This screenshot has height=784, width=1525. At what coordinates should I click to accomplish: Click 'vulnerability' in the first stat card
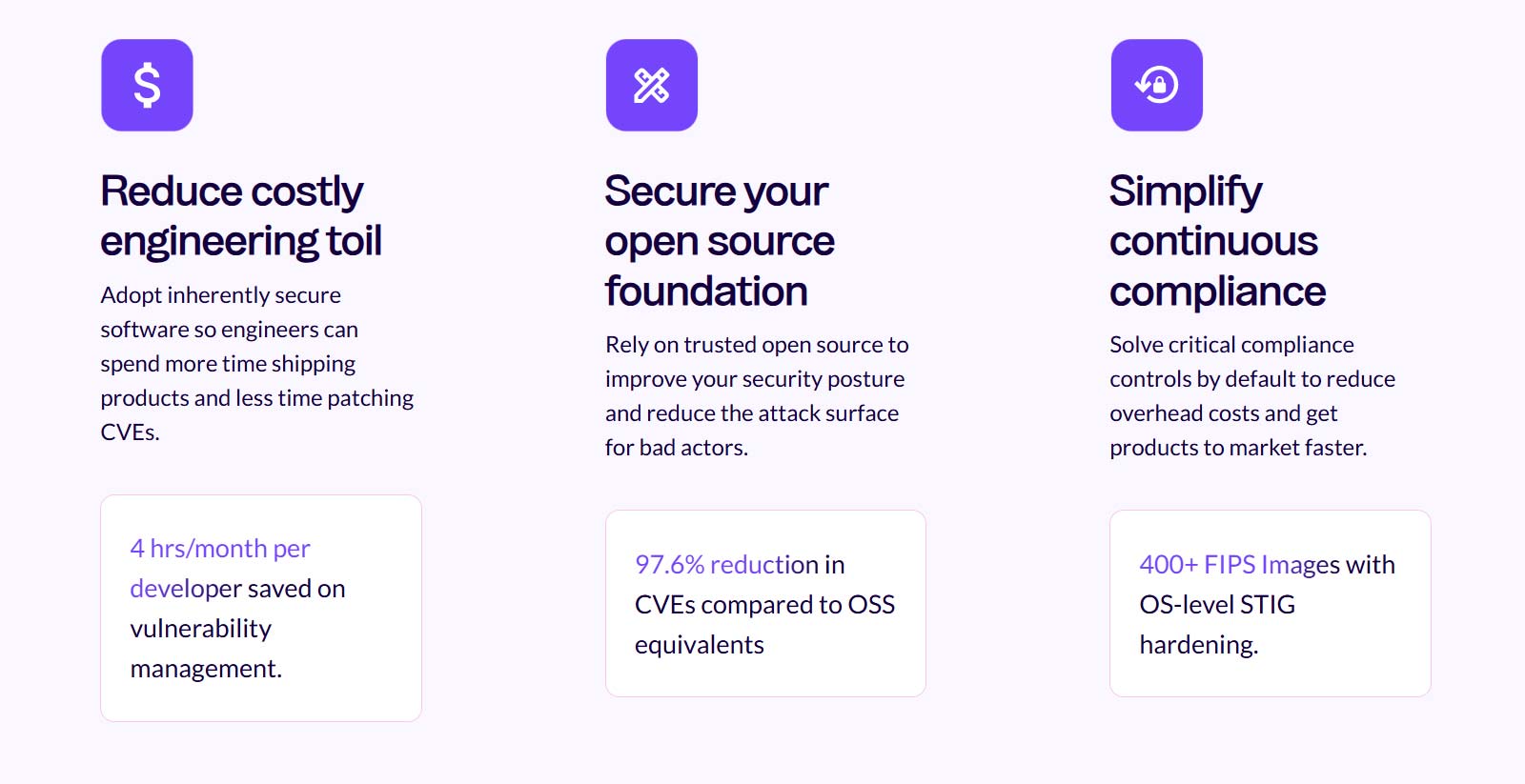click(x=201, y=629)
